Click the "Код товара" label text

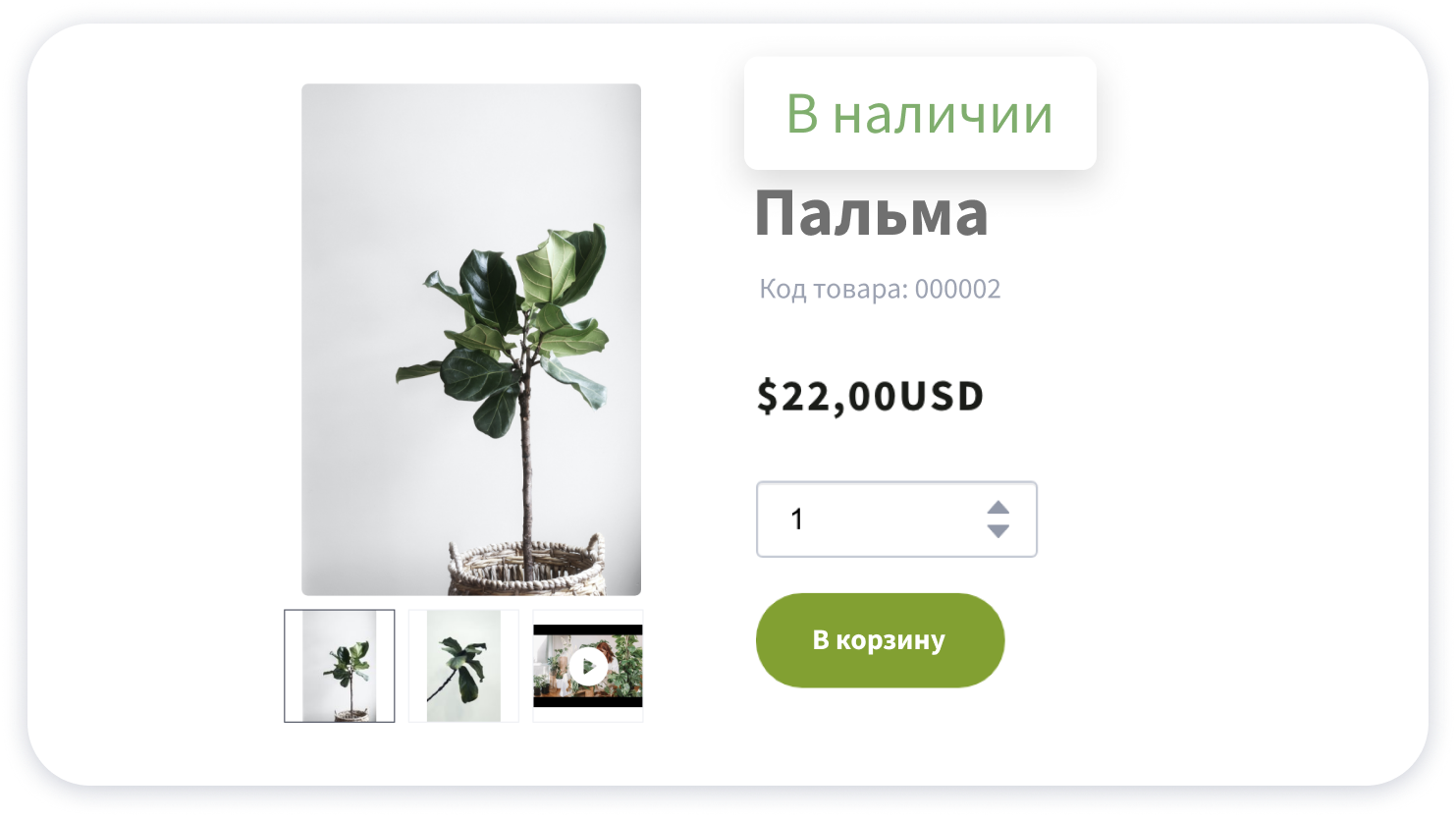[x=833, y=290]
